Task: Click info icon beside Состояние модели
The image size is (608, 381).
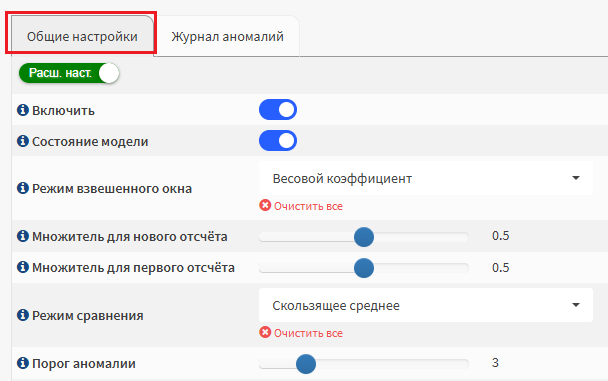Action: [x=23, y=141]
